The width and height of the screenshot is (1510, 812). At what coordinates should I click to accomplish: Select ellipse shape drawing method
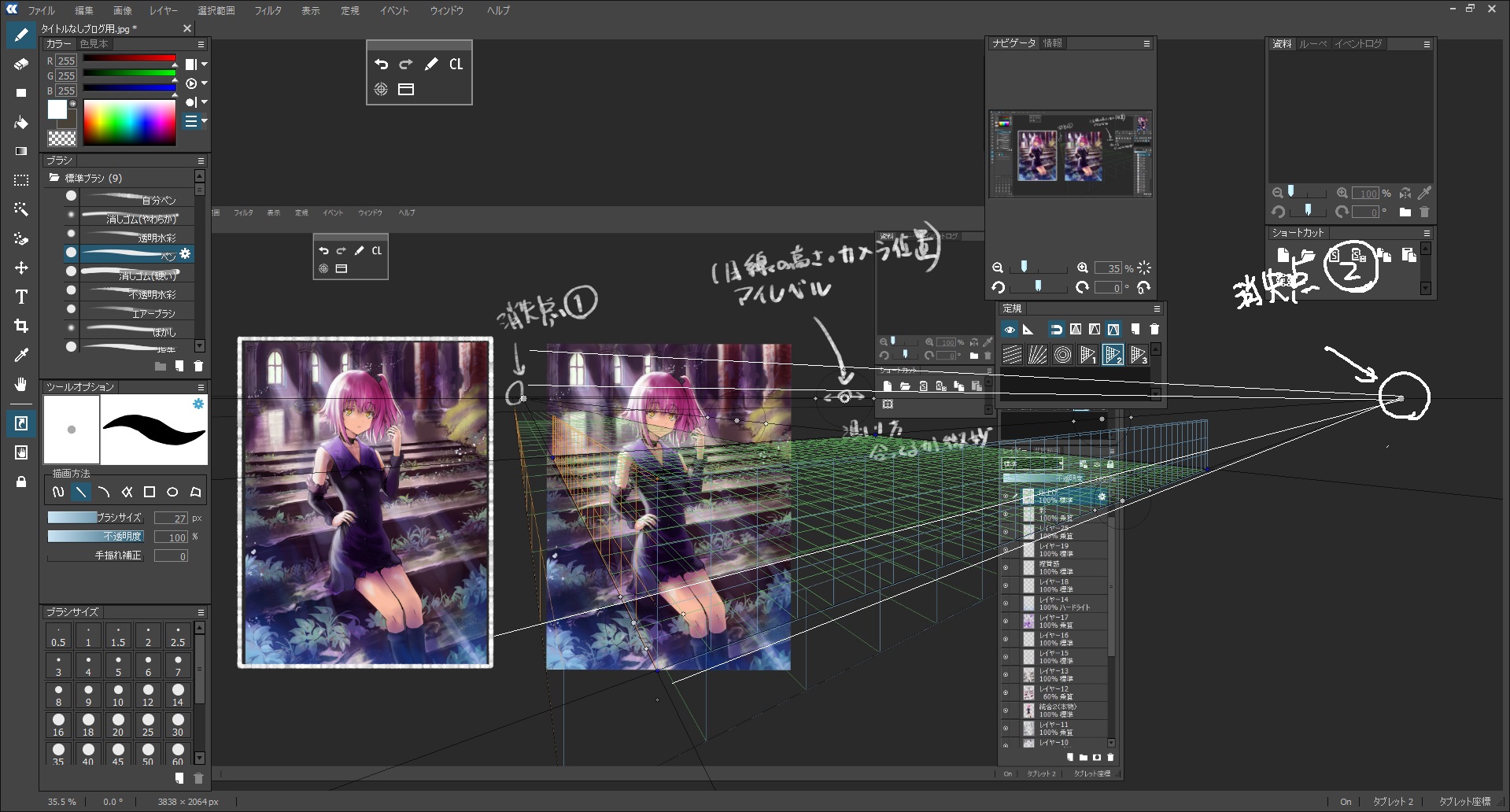[x=172, y=492]
